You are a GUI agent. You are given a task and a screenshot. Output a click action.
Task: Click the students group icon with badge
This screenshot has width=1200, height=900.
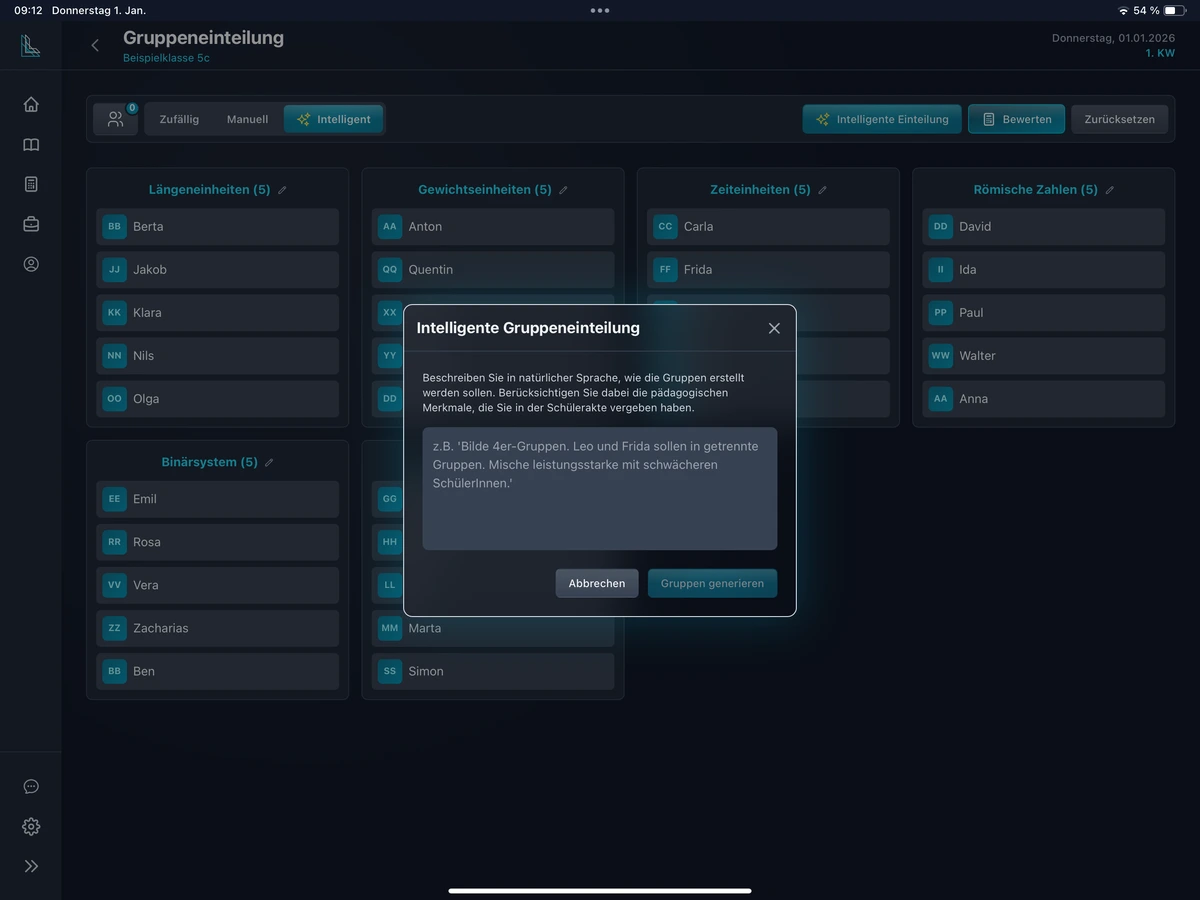pos(116,119)
